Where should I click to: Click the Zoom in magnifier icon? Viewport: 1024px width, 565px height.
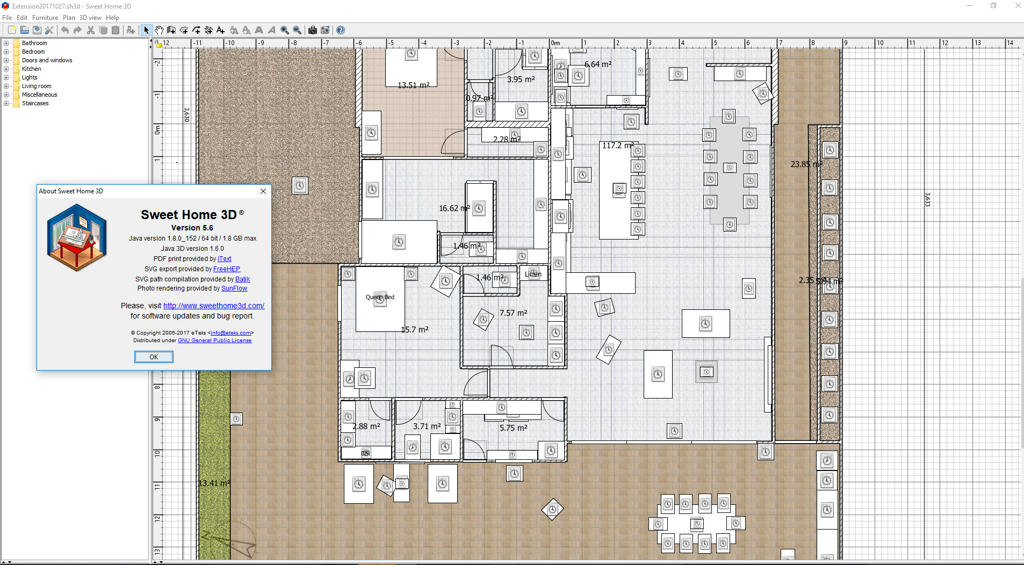[x=285, y=30]
